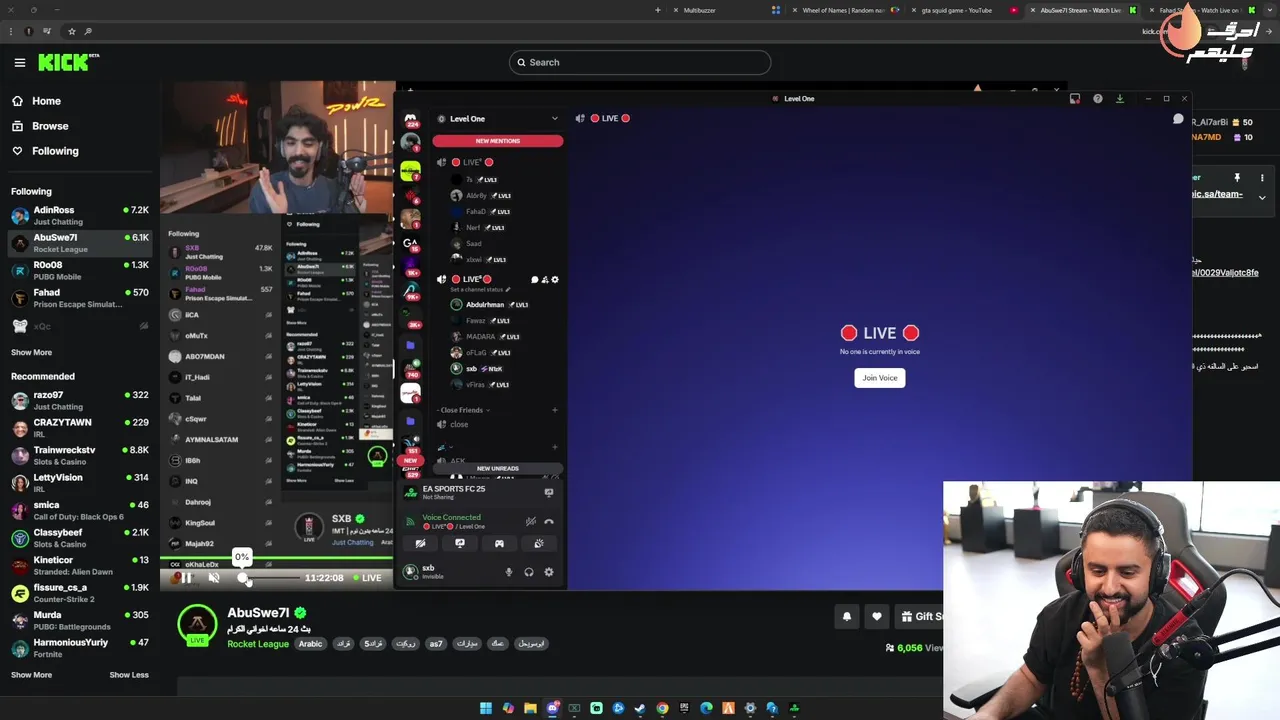Click New Mentions banner in Discord
Viewport: 1280px width, 720px height.
click(x=498, y=141)
